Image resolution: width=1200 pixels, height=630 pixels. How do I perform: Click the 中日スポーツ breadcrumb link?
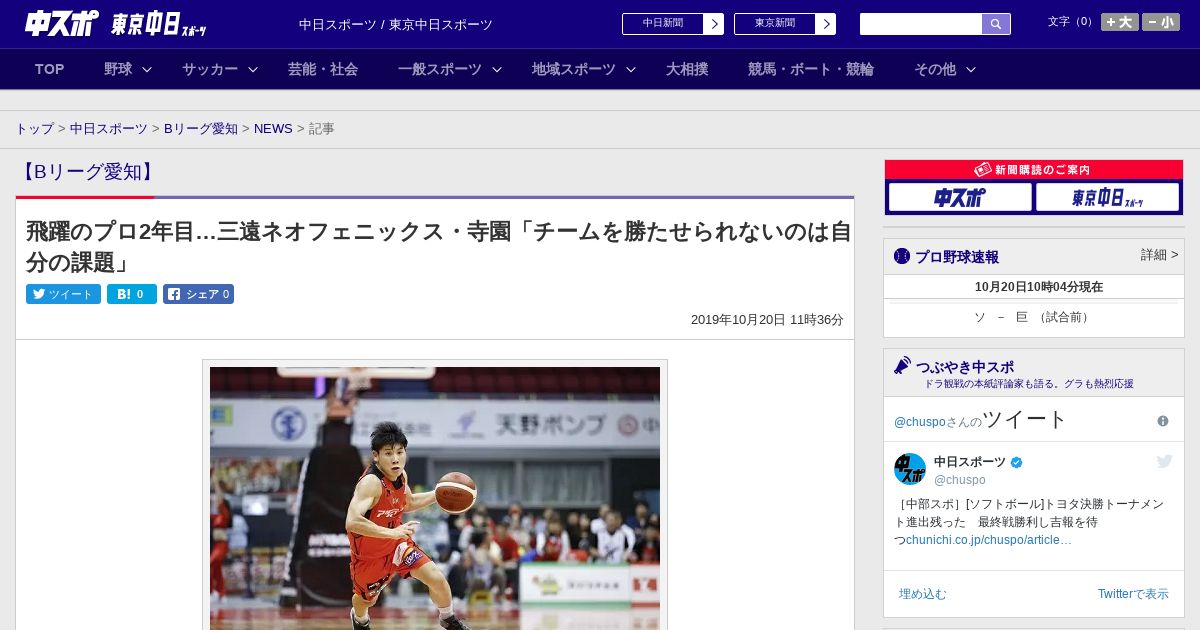(x=108, y=129)
